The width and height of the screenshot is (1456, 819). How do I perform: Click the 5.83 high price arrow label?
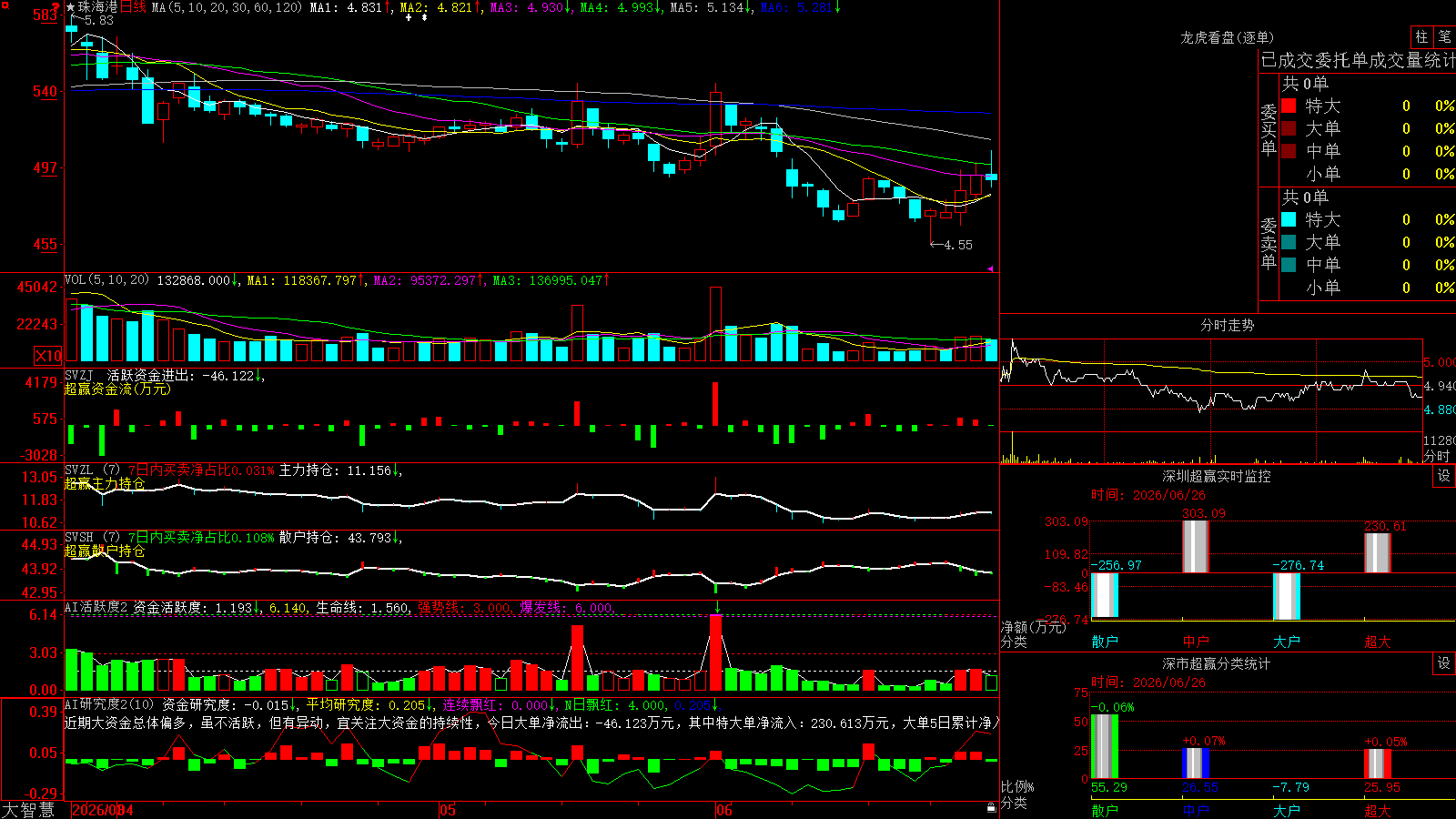pyautogui.click(x=93, y=20)
